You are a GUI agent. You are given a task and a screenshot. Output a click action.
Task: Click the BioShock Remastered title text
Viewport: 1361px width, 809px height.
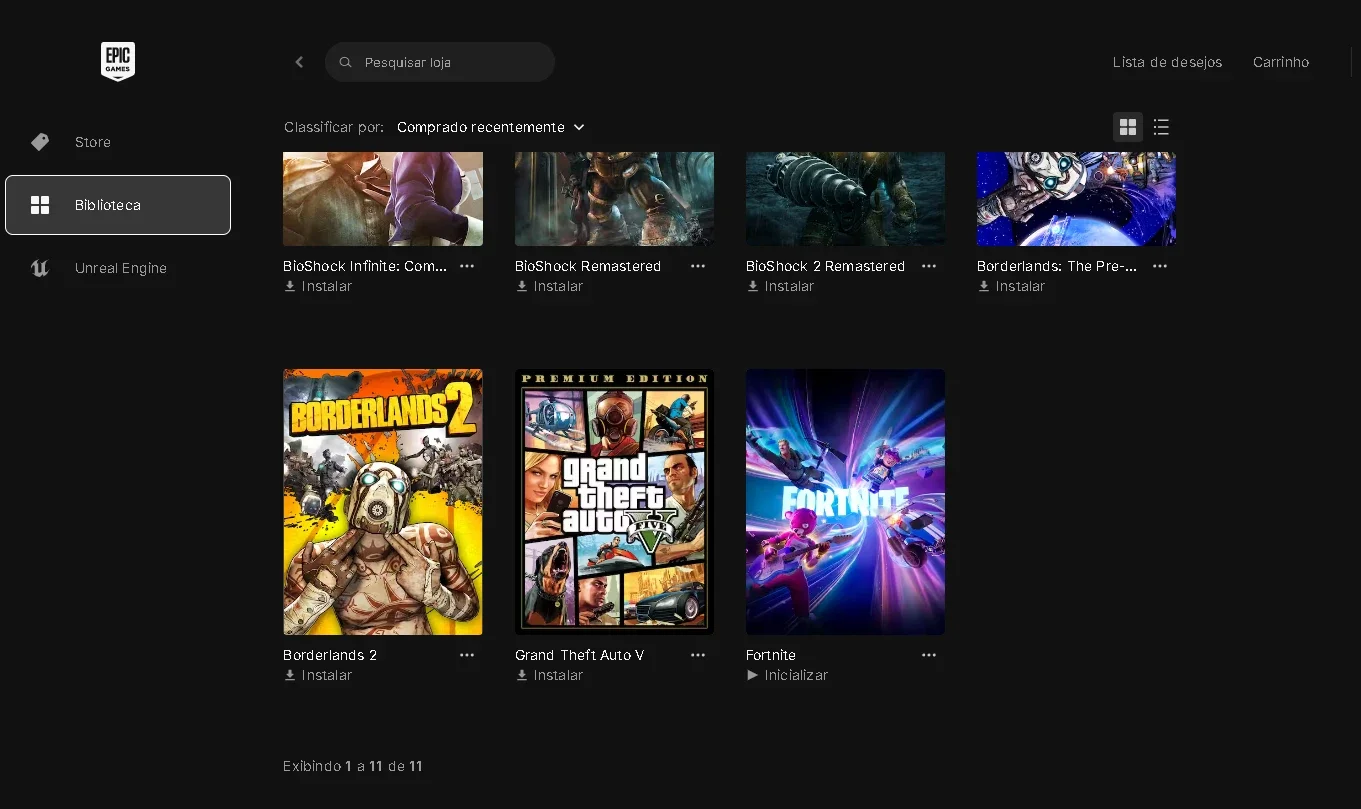tap(588, 266)
